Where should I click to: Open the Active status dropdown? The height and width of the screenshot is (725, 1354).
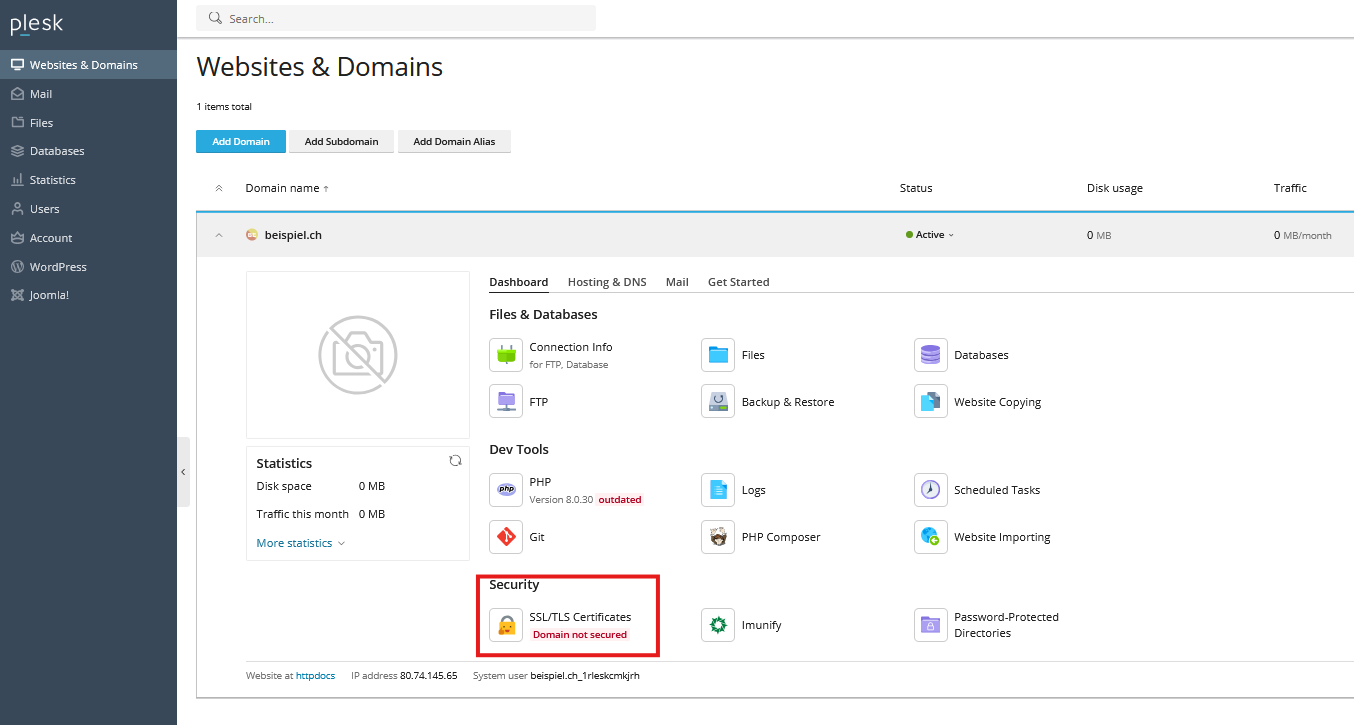tap(931, 235)
